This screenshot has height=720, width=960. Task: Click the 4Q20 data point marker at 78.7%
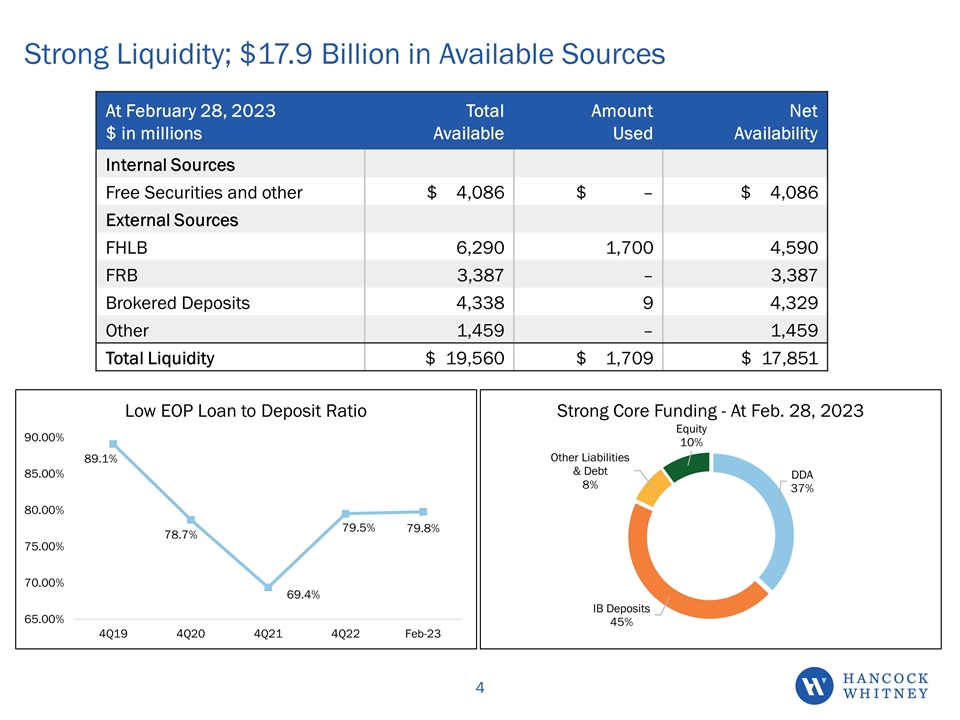point(191,520)
